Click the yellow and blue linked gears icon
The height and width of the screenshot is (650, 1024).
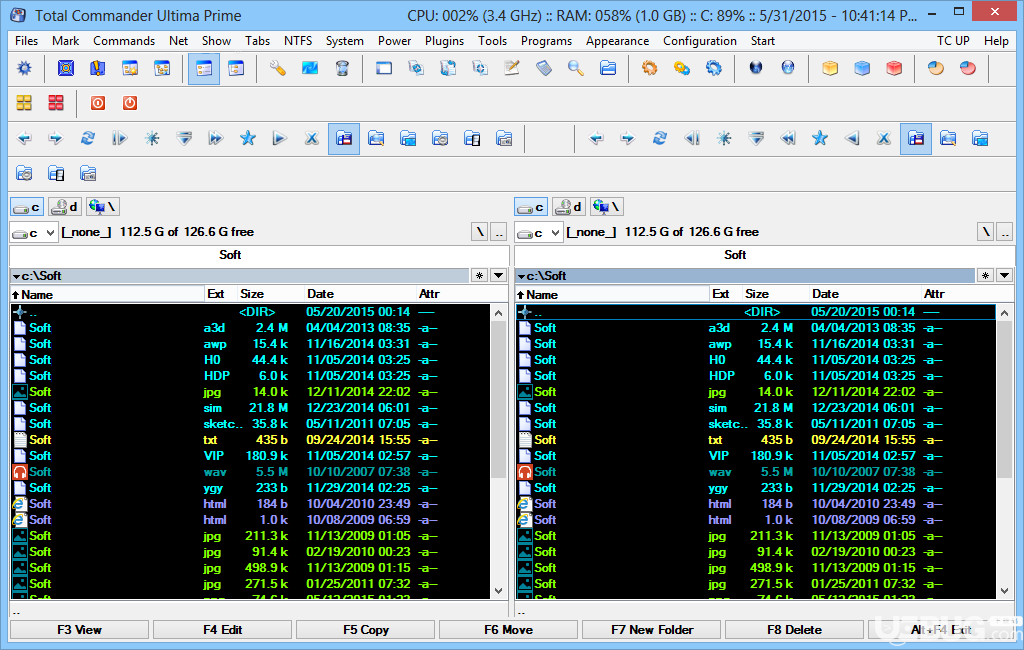click(x=681, y=68)
